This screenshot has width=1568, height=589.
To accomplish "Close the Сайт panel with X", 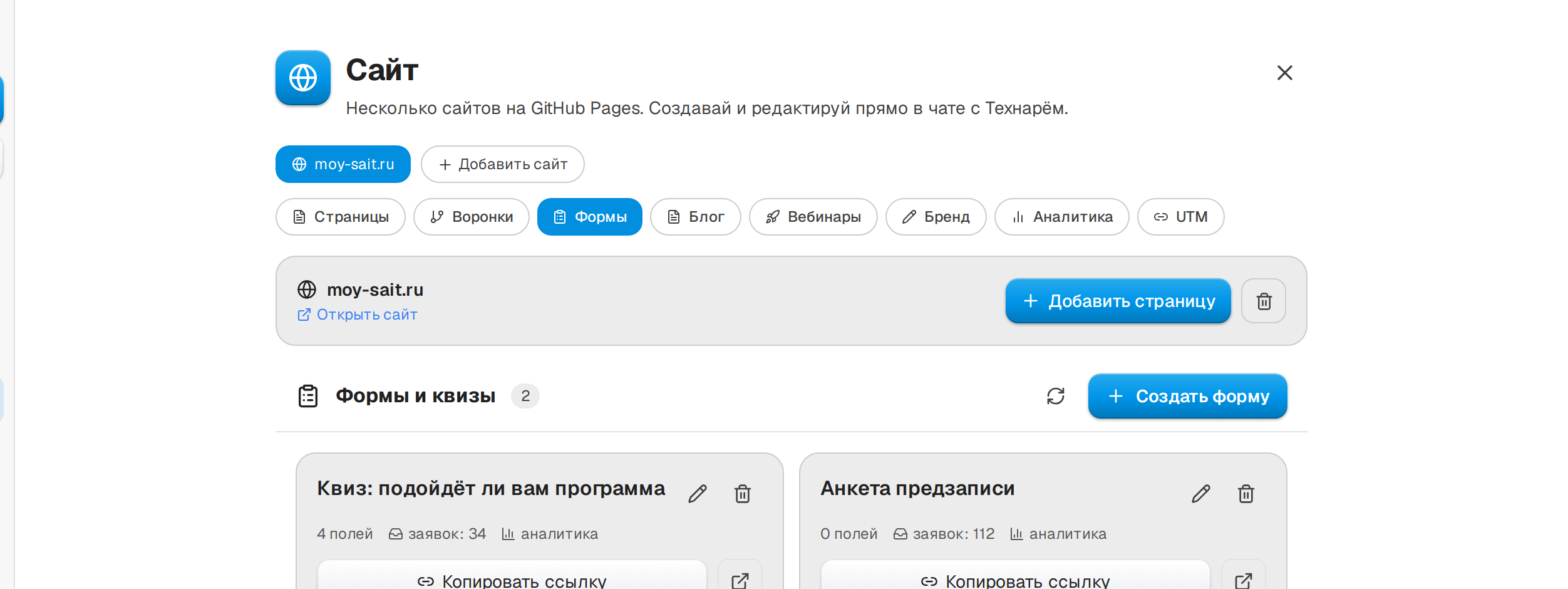I will pyautogui.click(x=1284, y=73).
